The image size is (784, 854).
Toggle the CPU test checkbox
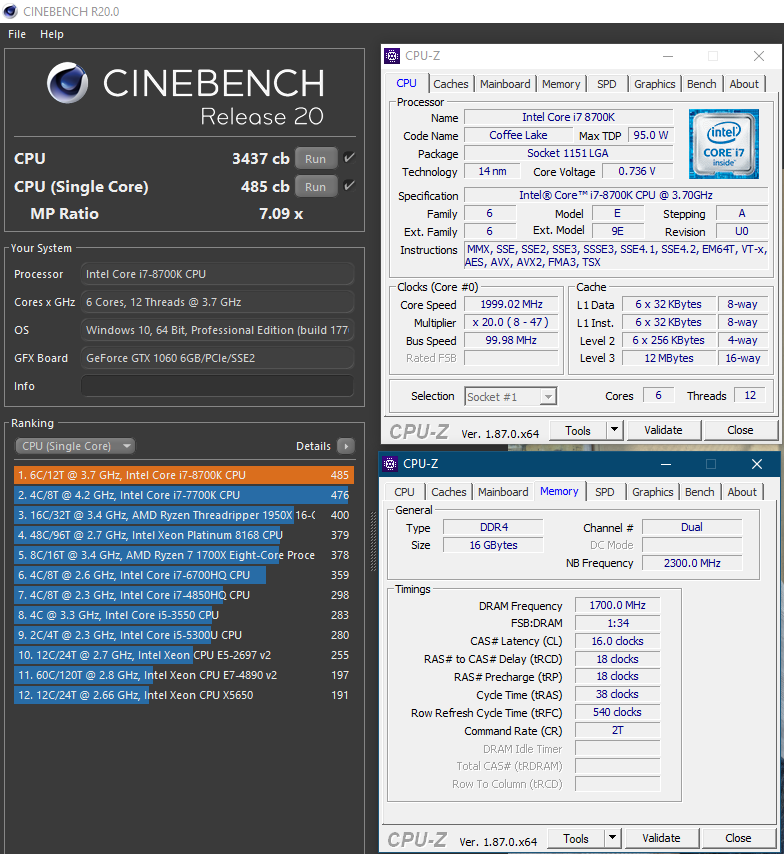349,158
